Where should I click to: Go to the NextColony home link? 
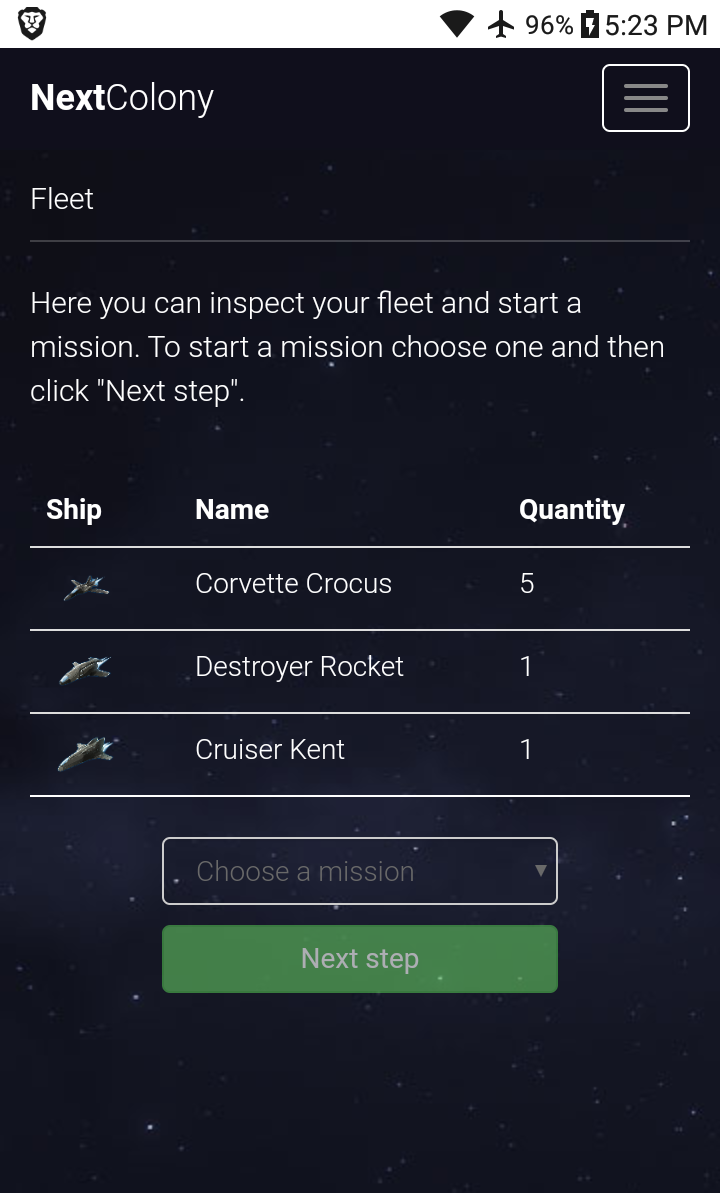point(122,98)
